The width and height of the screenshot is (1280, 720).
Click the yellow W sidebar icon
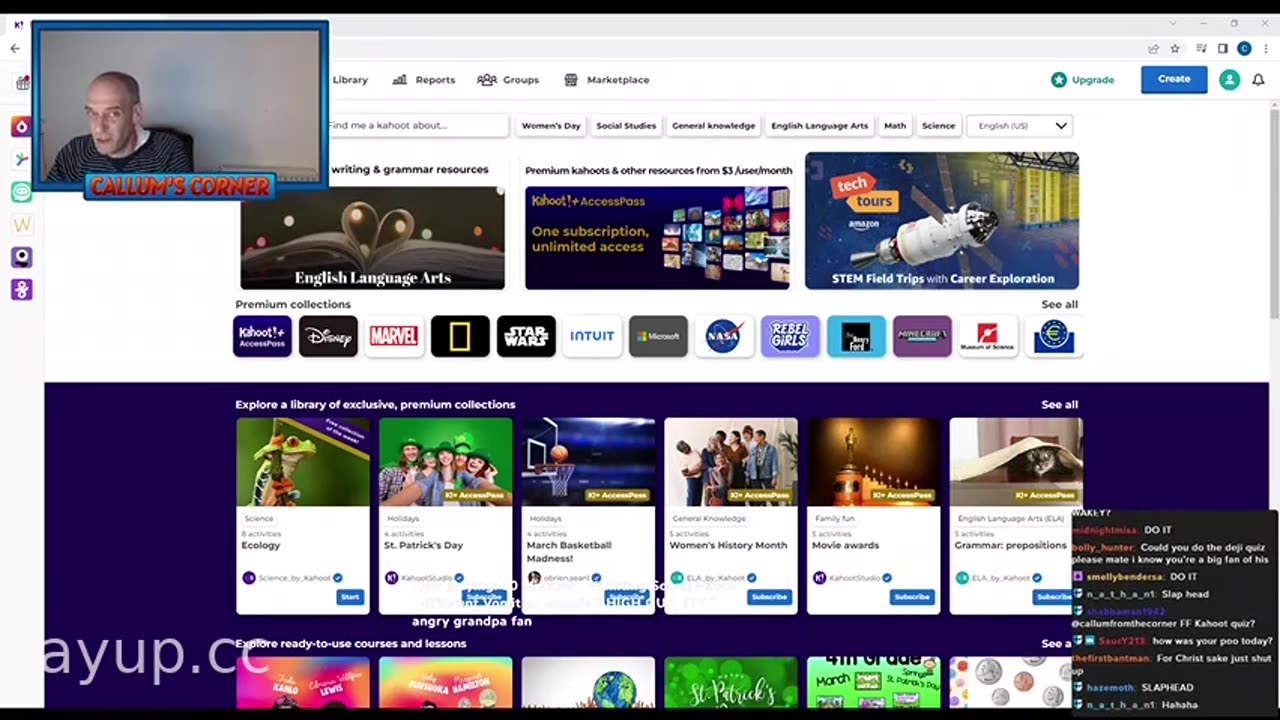(22, 225)
